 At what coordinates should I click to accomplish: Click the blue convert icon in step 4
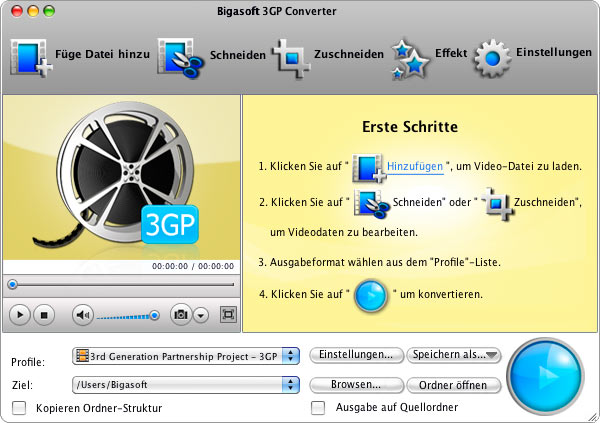(x=370, y=296)
